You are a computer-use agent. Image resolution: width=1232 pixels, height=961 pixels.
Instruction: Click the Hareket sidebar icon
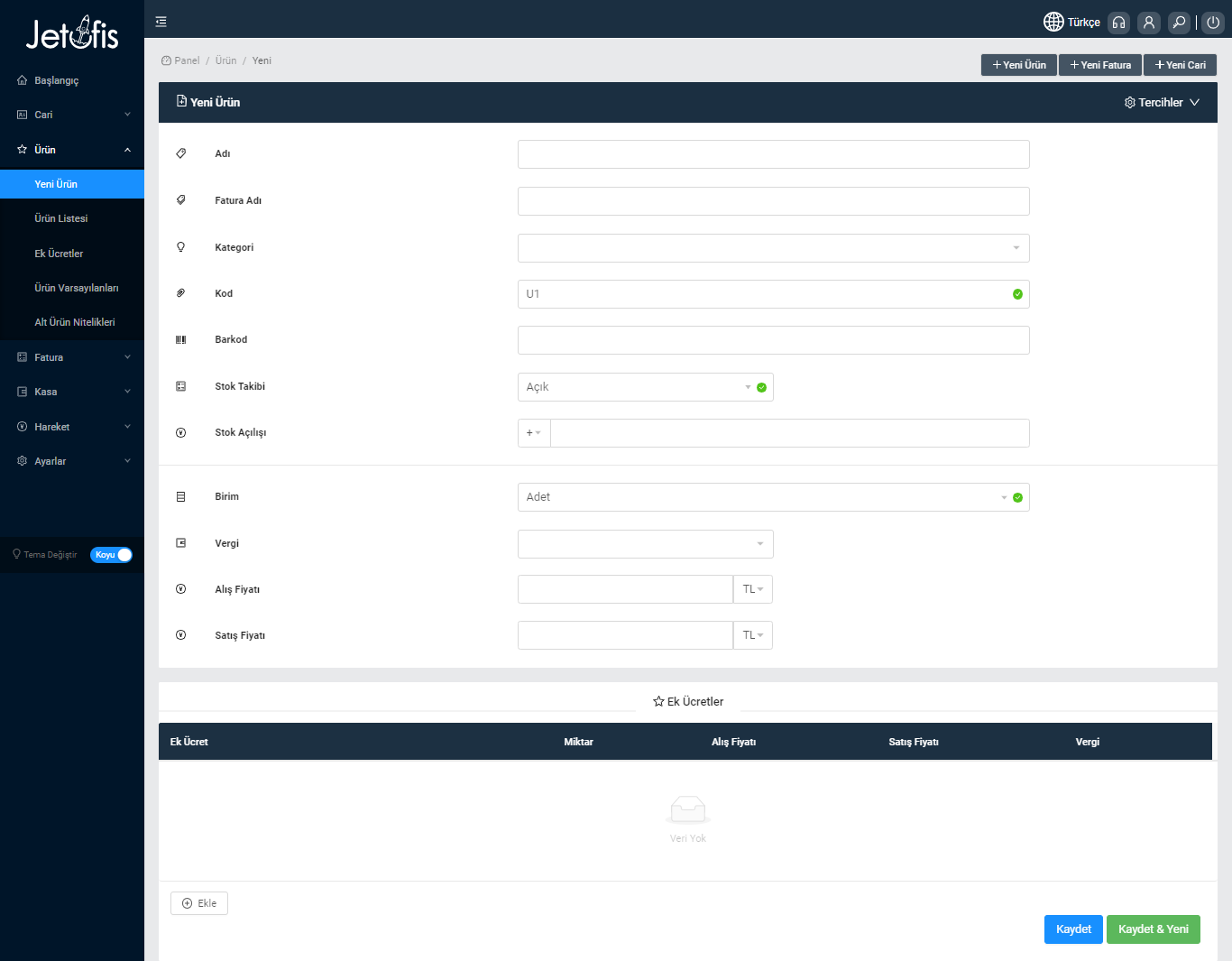22,427
